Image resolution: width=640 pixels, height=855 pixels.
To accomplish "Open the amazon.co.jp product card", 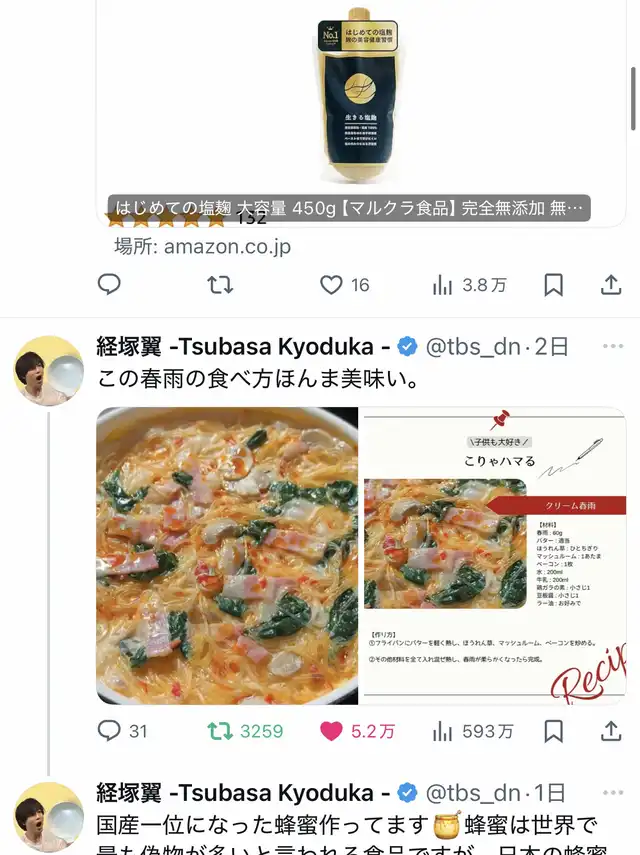I will 361,112.
